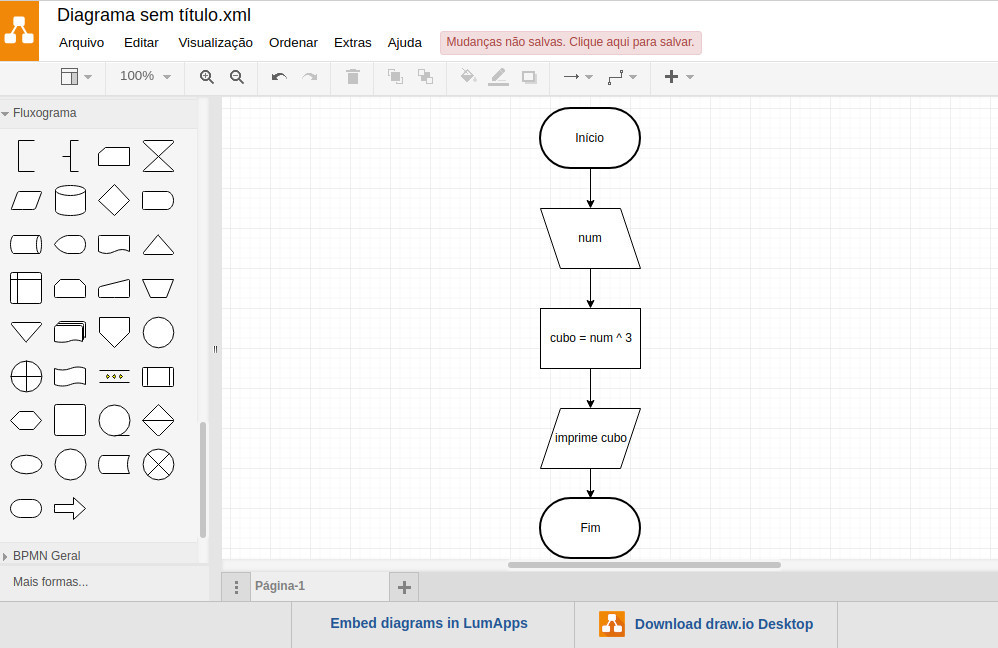Image resolution: width=998 pixels, height=648 pixels.
Task: Add a new page with plus button
Action: pos(404,587)
